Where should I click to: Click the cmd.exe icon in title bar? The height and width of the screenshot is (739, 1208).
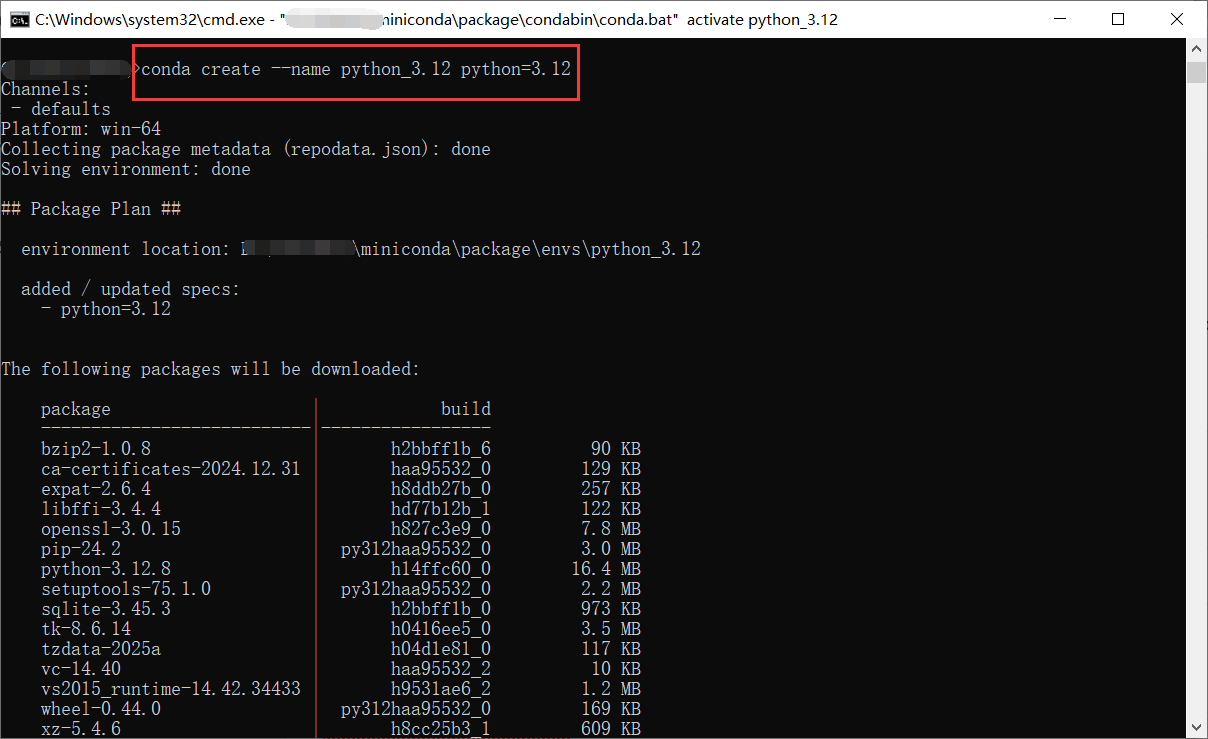pos(18,19)
